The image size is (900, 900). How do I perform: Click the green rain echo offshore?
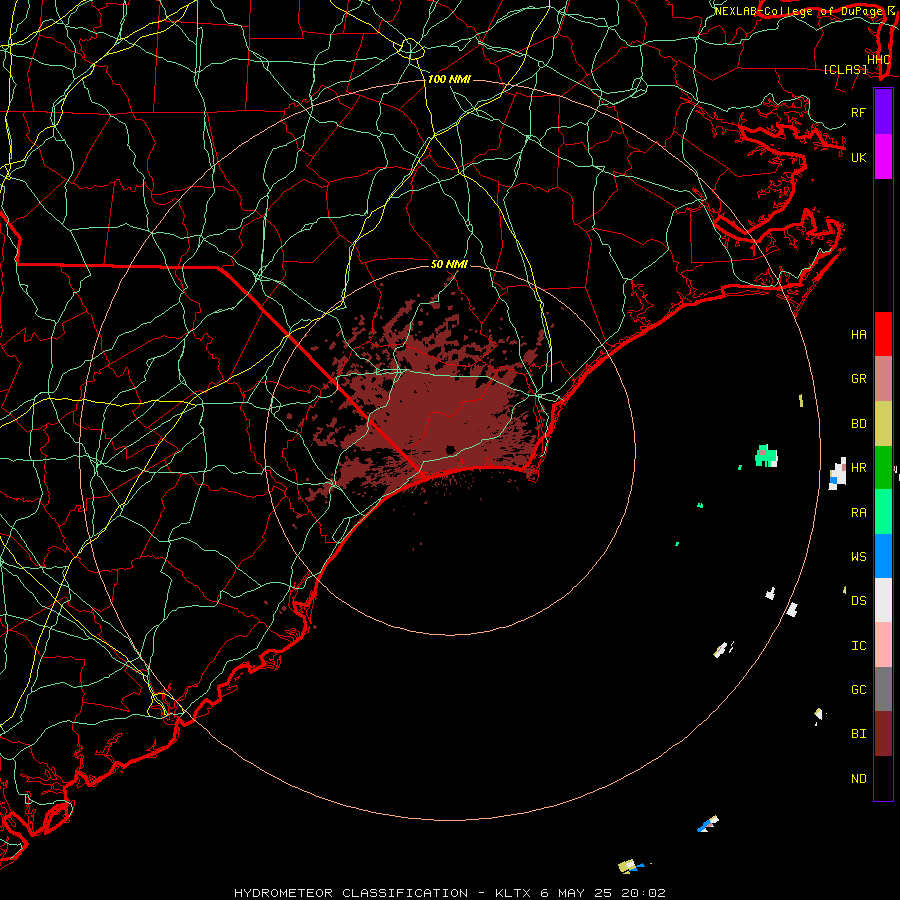click(x=766, y=456)
